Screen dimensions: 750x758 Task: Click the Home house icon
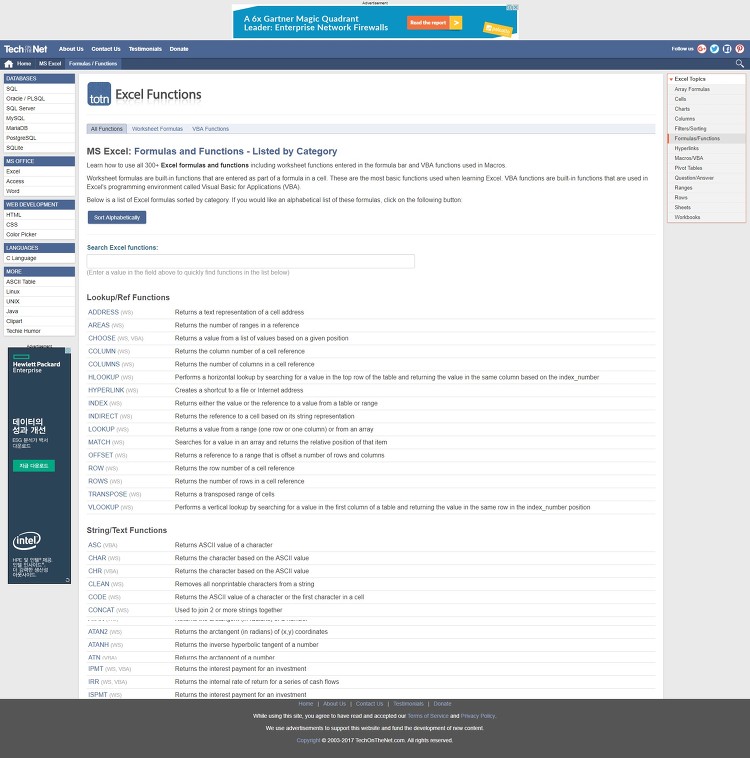[x=9, y=64]
